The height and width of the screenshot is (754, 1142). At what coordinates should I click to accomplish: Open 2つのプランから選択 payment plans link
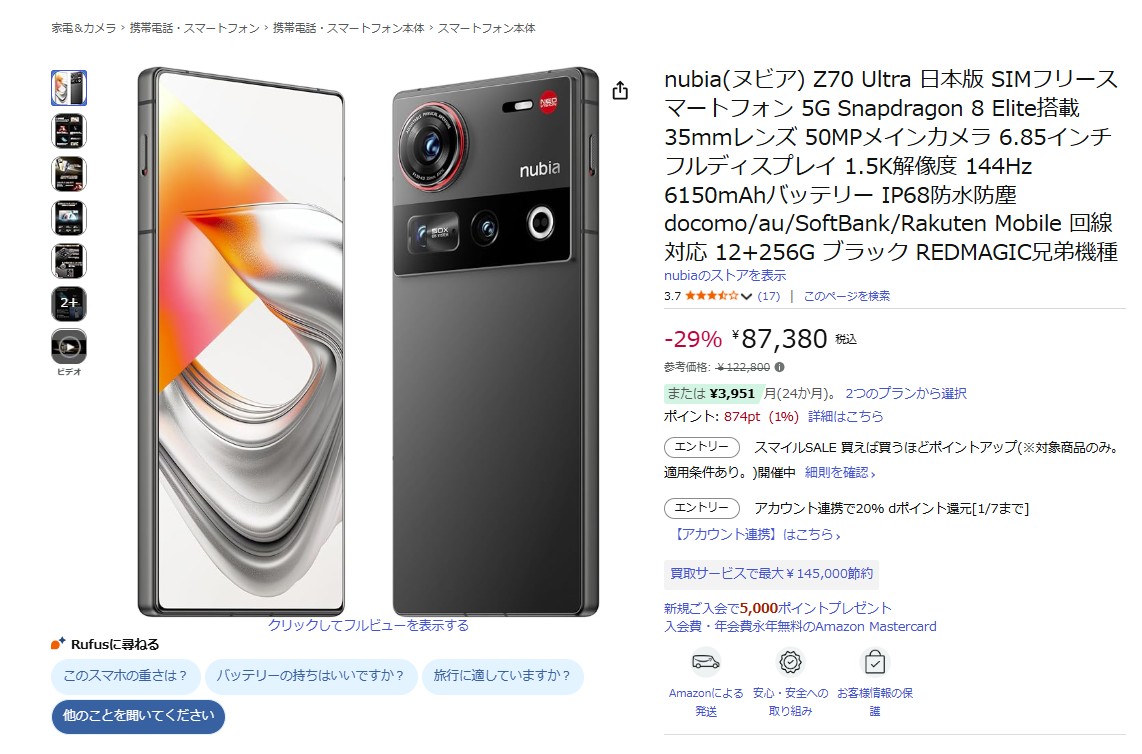[906, 393]
